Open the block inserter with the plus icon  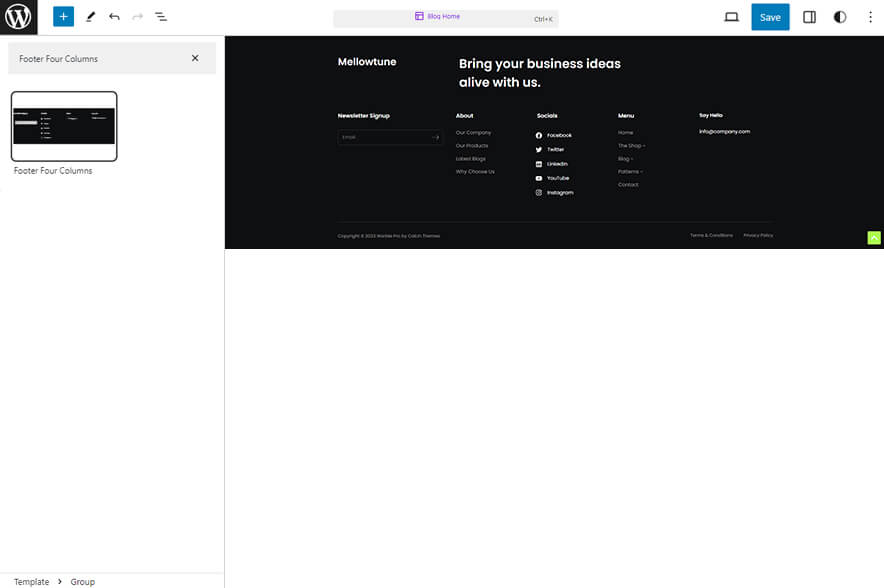tap(62, 16)
